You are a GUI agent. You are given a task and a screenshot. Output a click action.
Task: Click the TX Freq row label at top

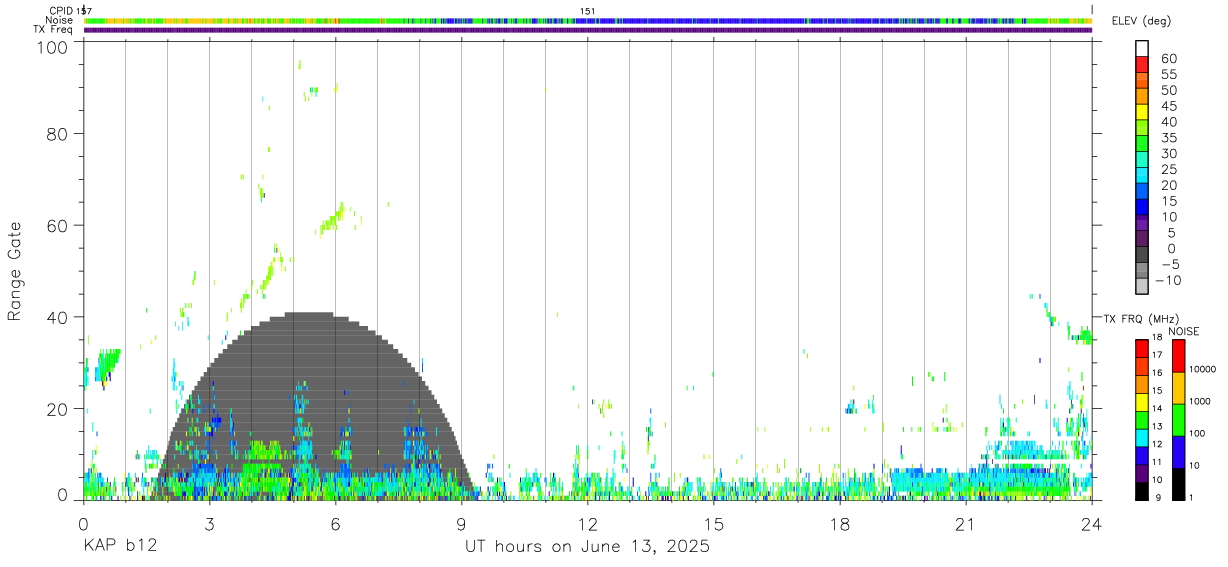pyautogui.click(x=54, y=29)
